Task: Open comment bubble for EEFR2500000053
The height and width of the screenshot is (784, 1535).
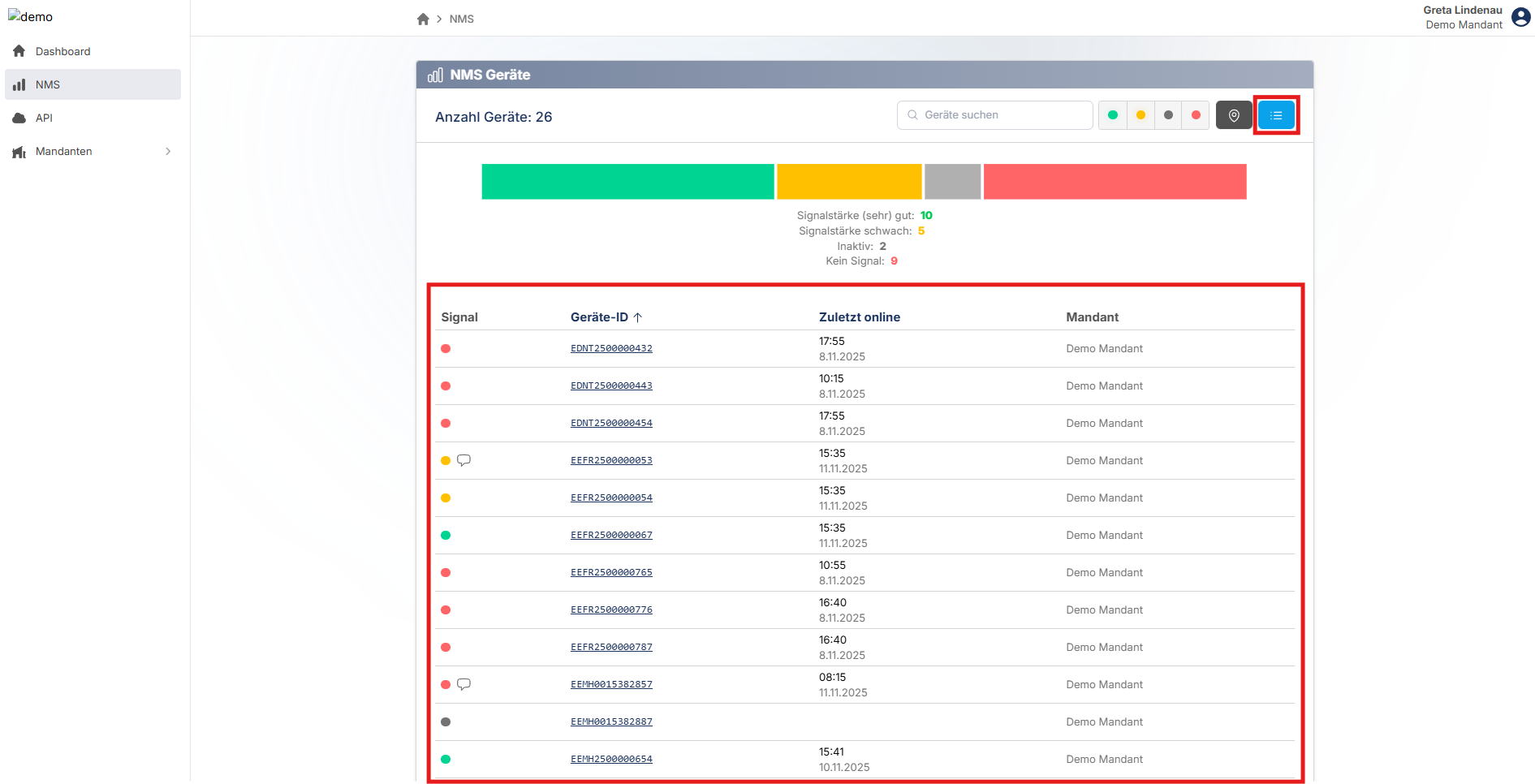Action: (464, 460)
